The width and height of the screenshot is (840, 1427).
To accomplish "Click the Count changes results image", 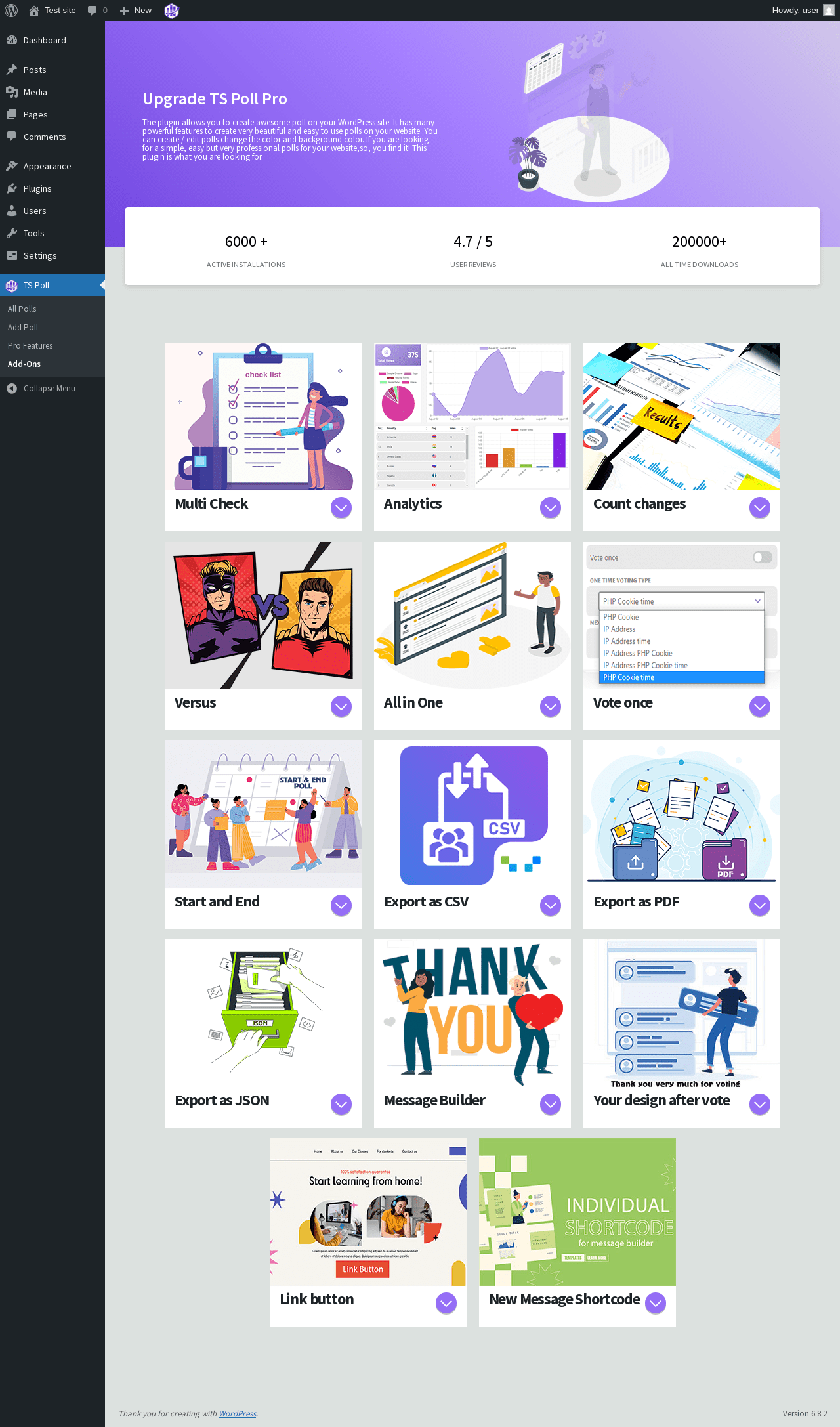I will point(682,416).
